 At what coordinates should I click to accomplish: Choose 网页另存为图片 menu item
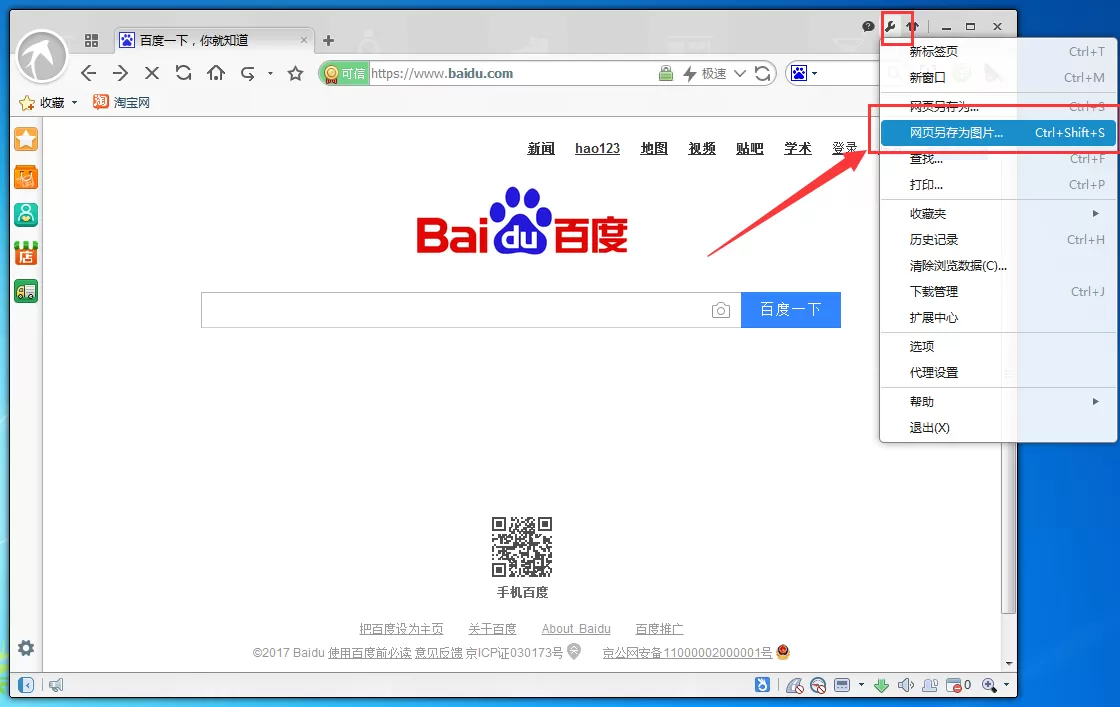coord(998,133)
